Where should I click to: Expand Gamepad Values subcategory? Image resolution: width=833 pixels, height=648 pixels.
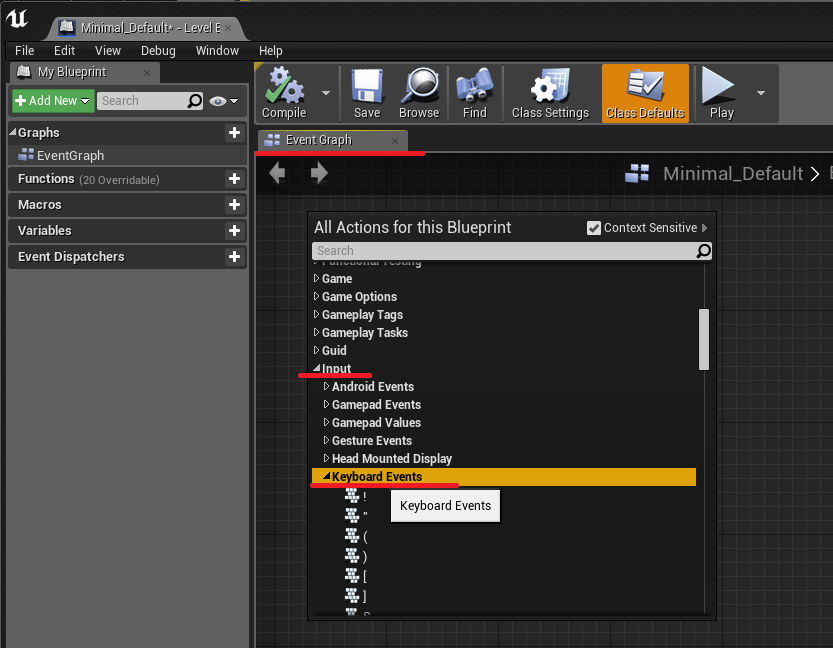(x=326, y=422)
